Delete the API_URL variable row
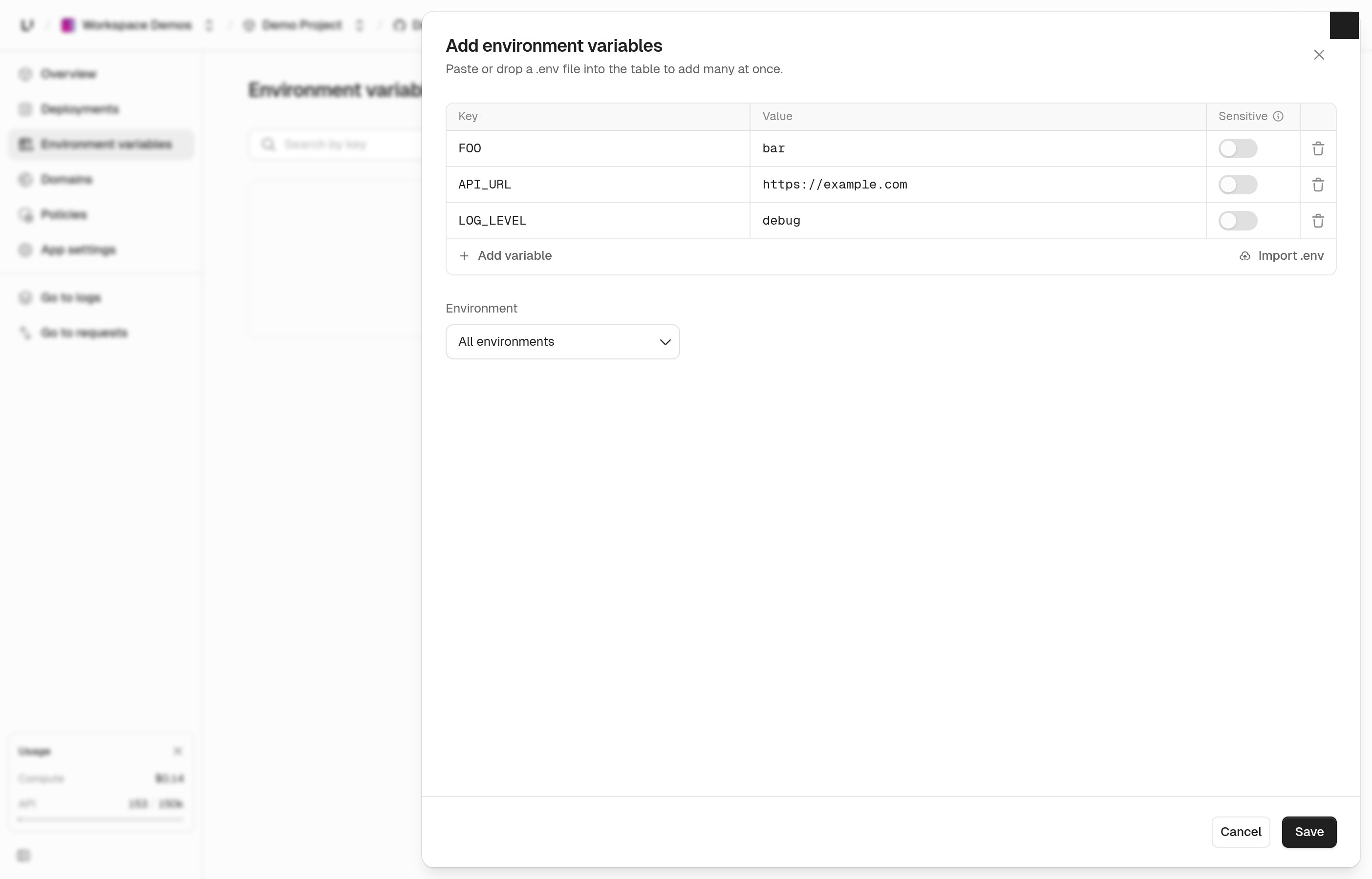 pos(1318,185)
